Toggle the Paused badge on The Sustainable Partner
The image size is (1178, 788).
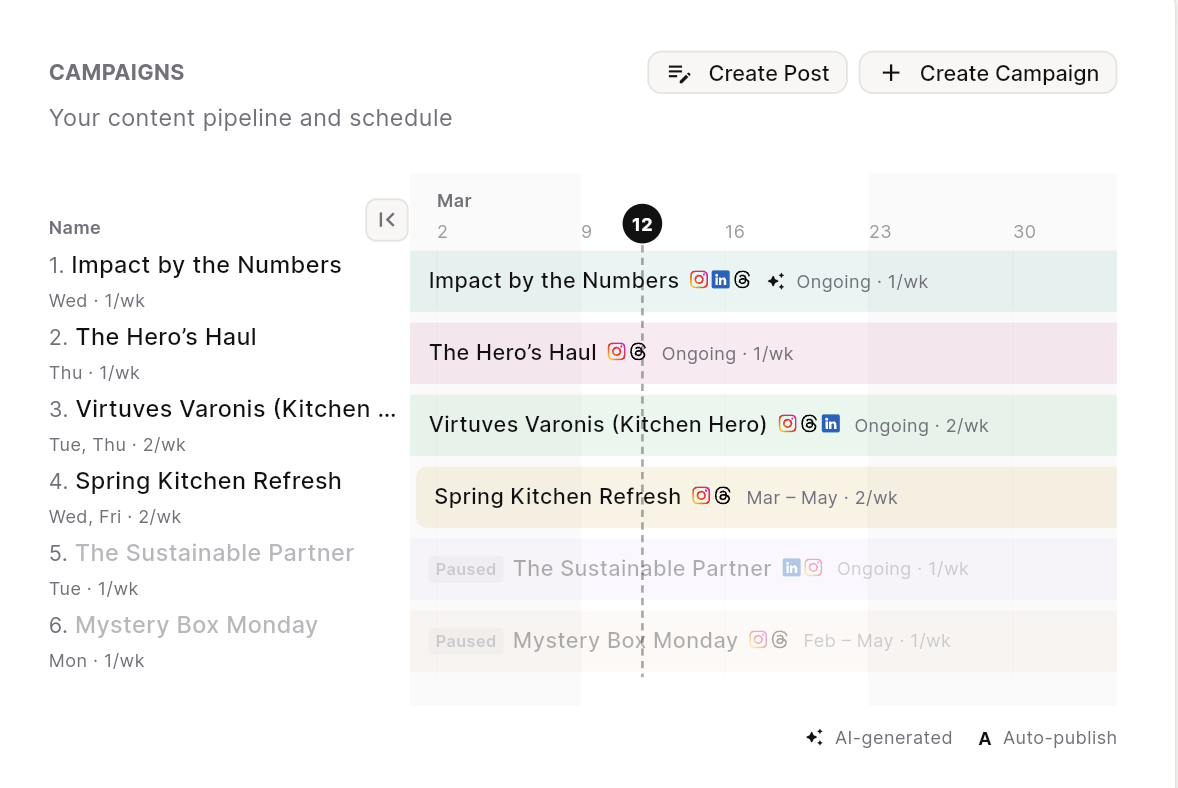(x=465, y=568)
